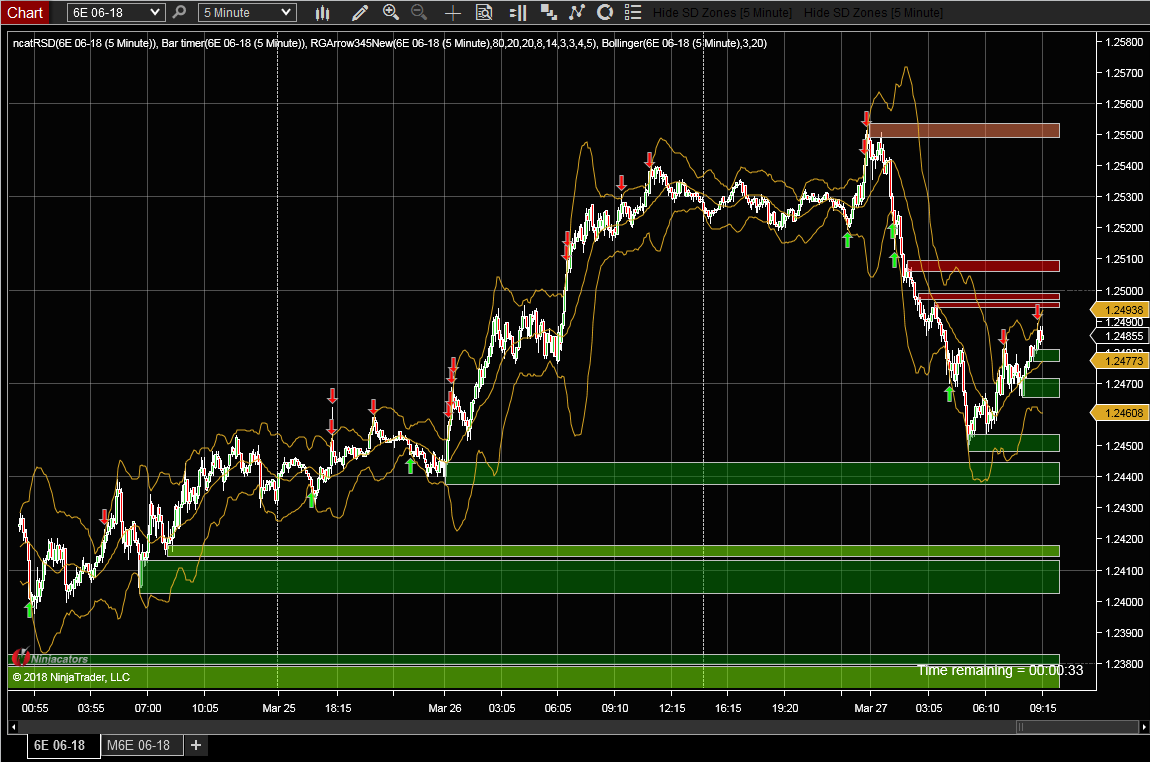Click the 00:55 time label on the axis
This screenshot has height=762, width=1150.
(34, 708)
